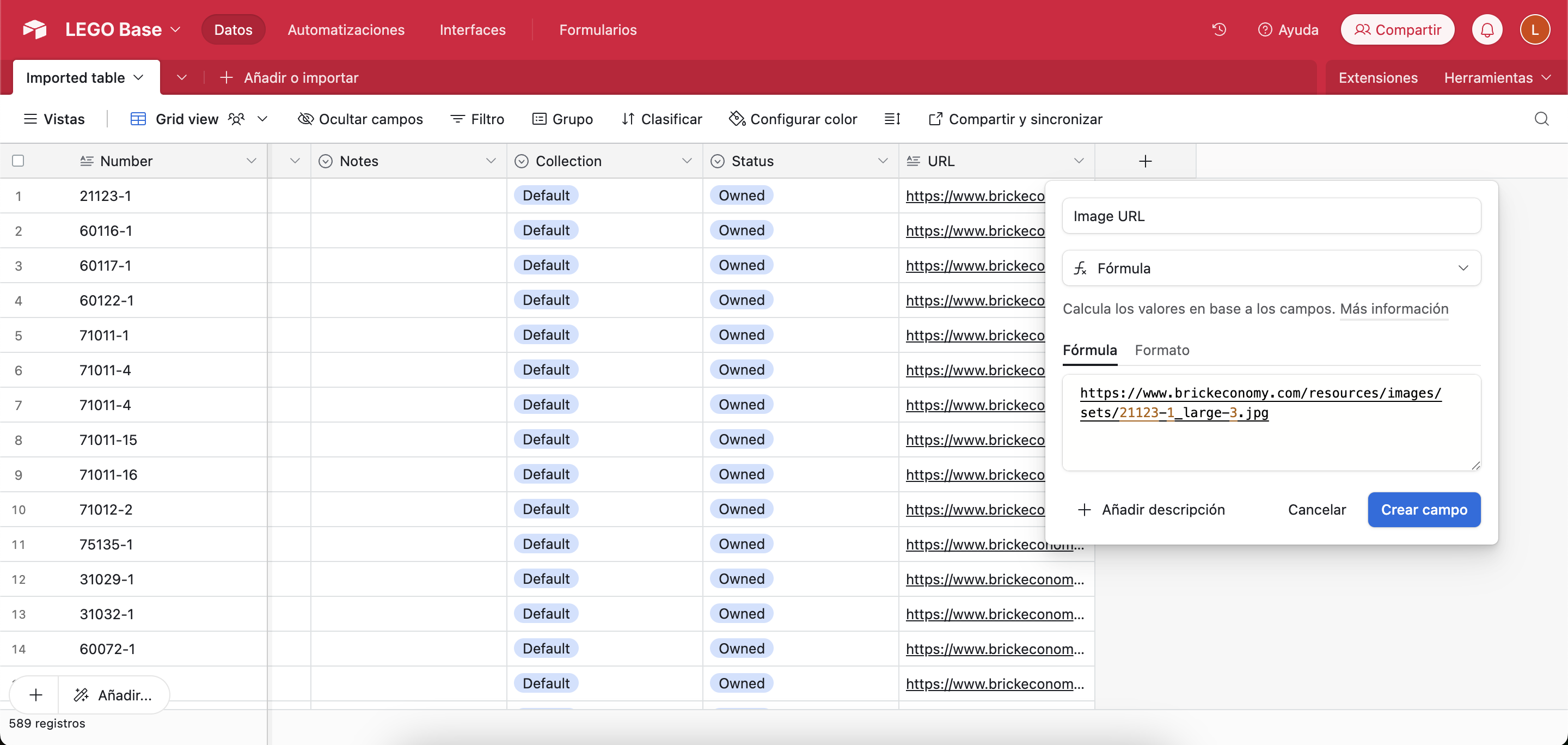Expand the LEGO Base name dropdown
The height and width of the screenshot is (745, 1568).
pyautogui.click(x=175, y=29)
